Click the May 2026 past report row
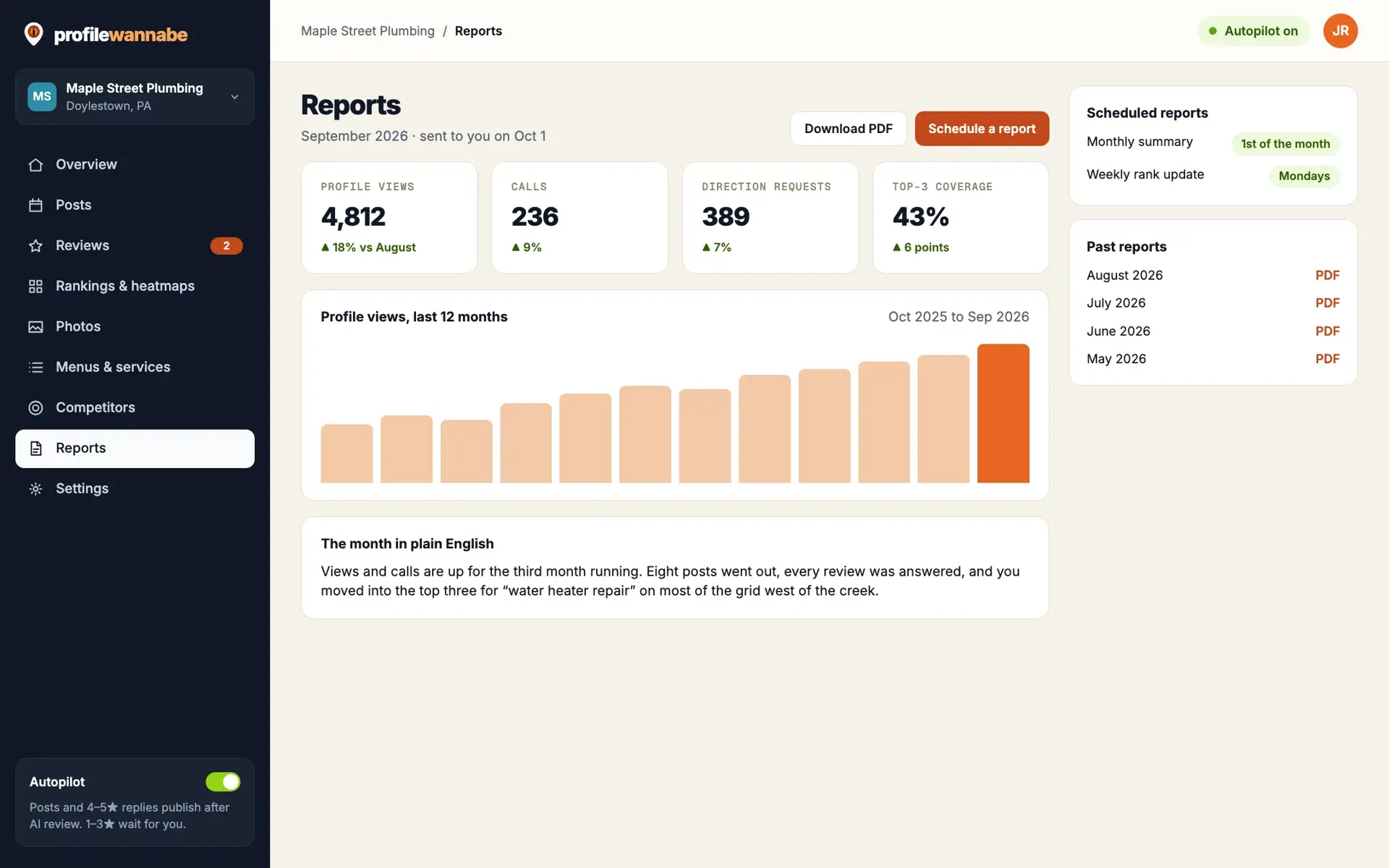Viewport: 1389px width, 868px height. (x=1212, y=359)
